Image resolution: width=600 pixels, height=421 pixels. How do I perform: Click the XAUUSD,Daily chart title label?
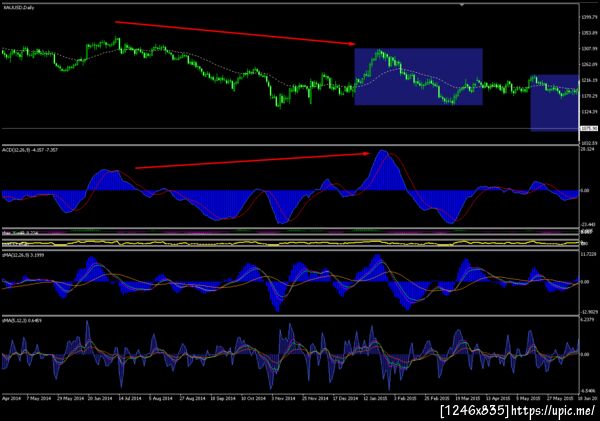click(x=19, y=8)
